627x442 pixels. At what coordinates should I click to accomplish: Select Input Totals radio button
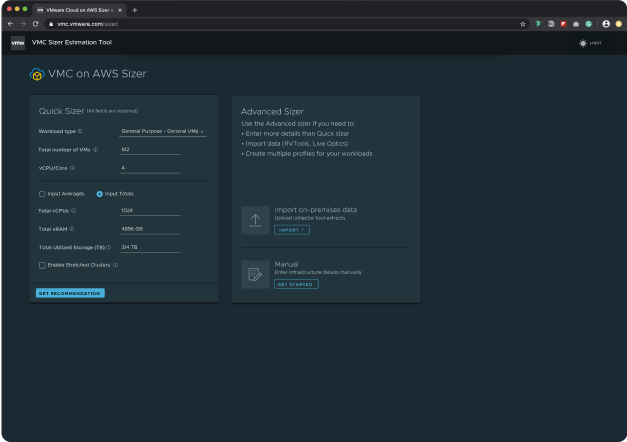[x=100, y=194]
